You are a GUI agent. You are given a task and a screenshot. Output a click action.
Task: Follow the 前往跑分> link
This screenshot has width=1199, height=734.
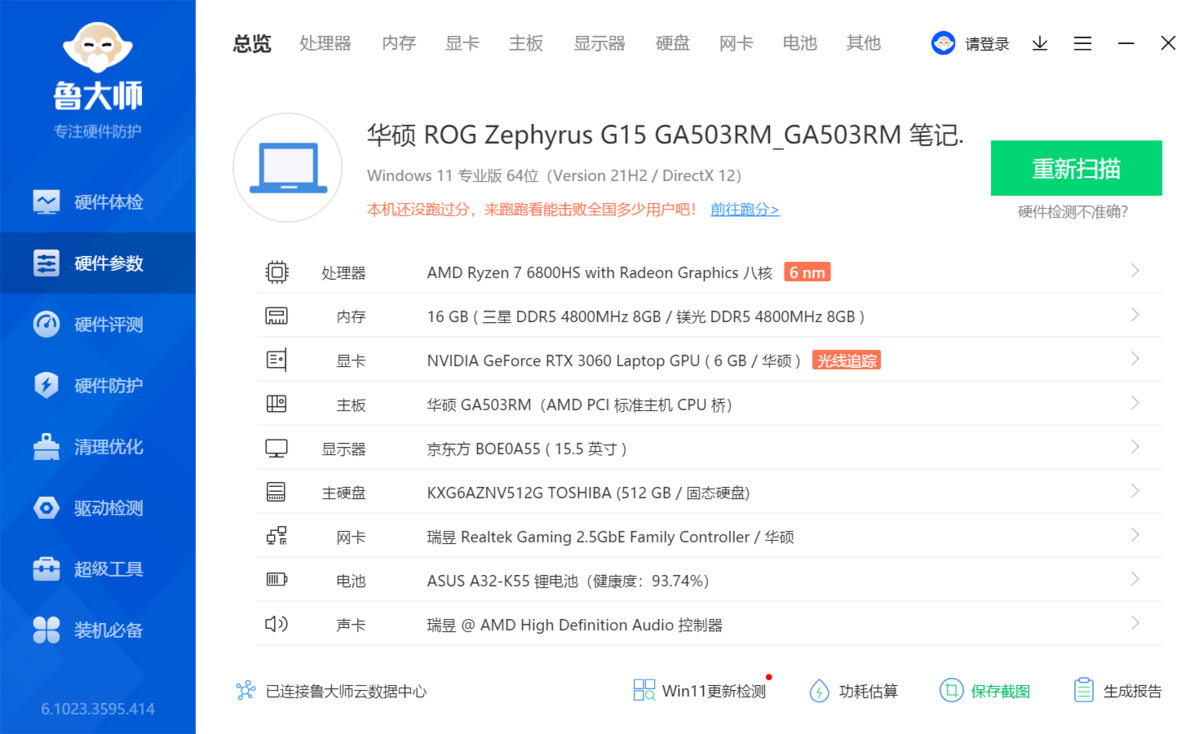pos(745,209)
